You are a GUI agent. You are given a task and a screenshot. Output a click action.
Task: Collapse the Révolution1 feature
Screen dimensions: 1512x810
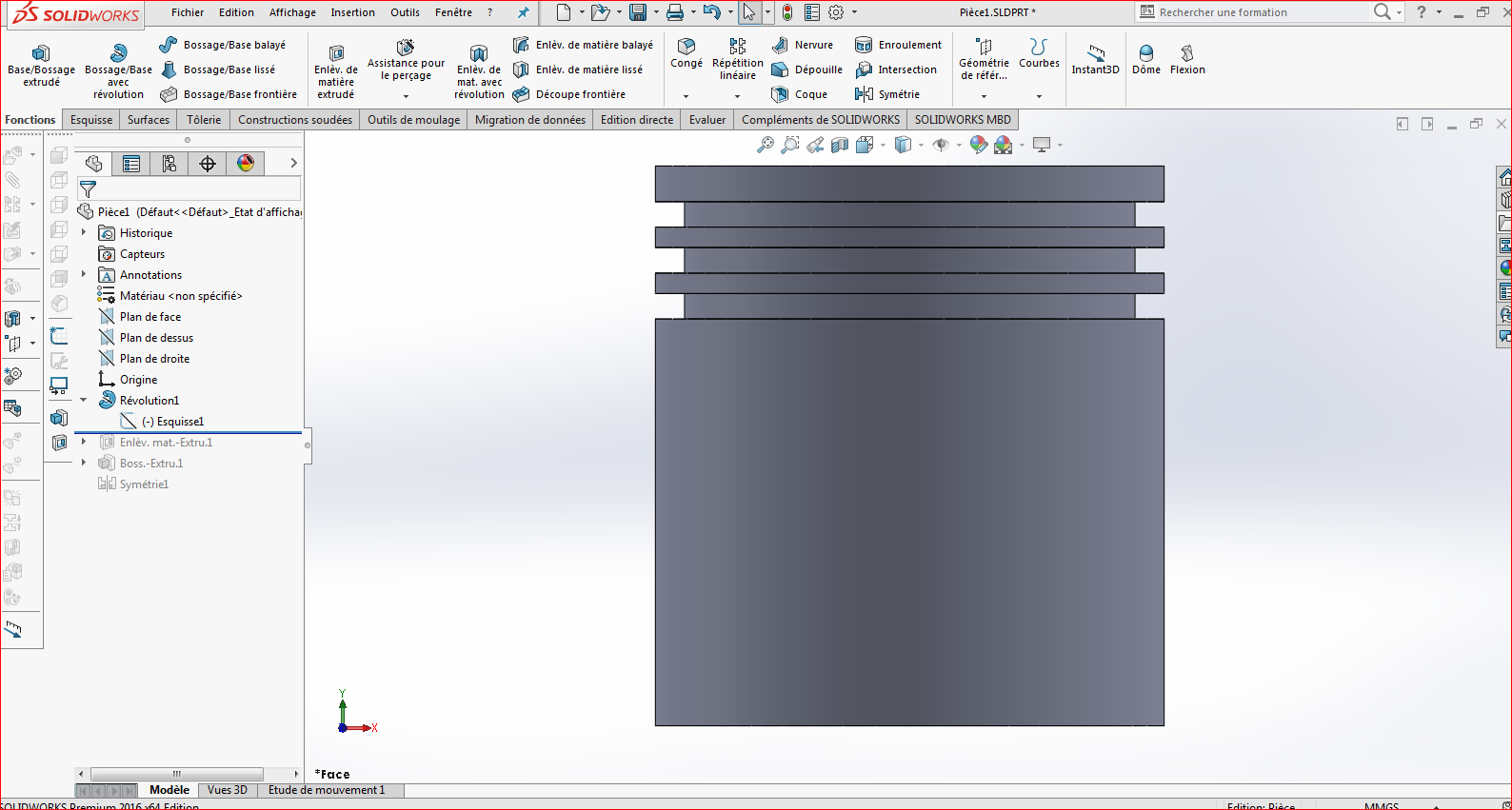84,400
